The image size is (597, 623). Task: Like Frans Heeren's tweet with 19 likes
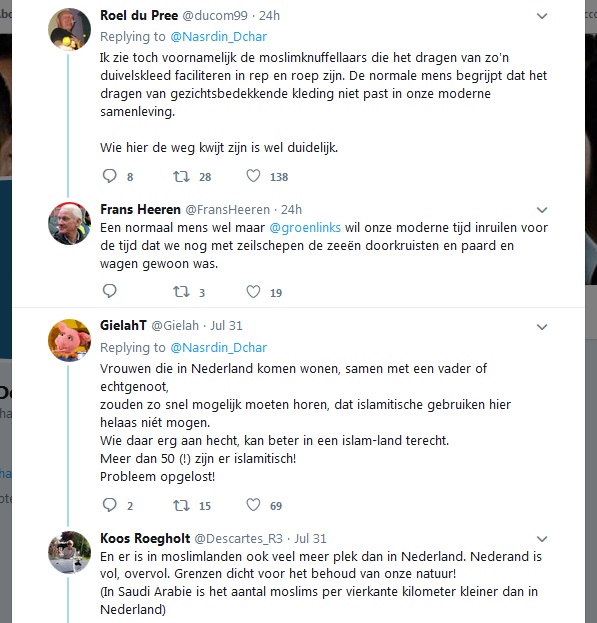click(x=253, y=292)
